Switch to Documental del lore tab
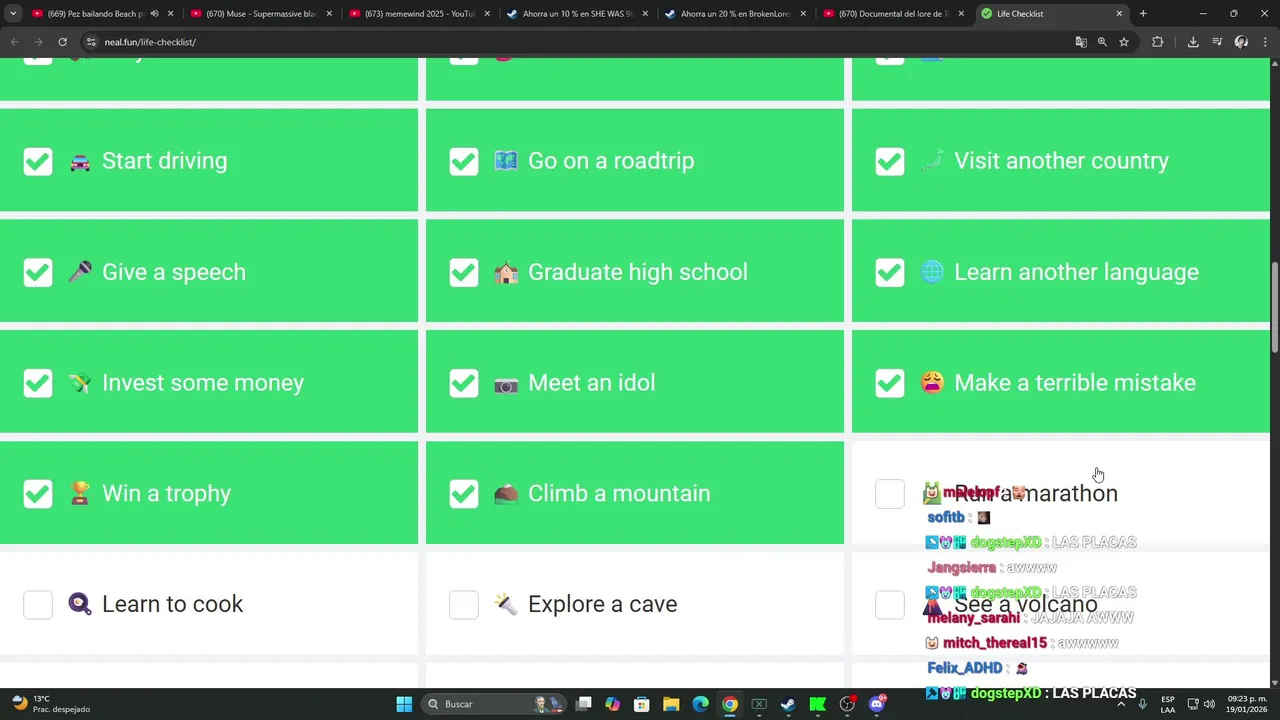The height and width of the screenshot is (720, 1280). click(x=893, y=14)
